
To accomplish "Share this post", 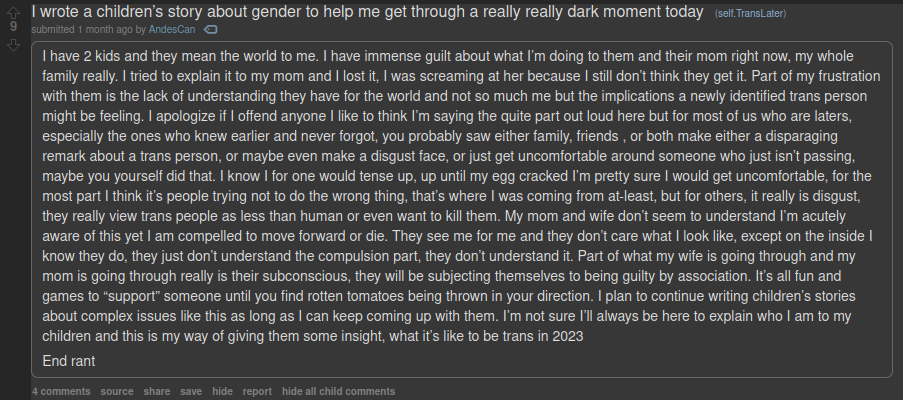I will (156, 391).
